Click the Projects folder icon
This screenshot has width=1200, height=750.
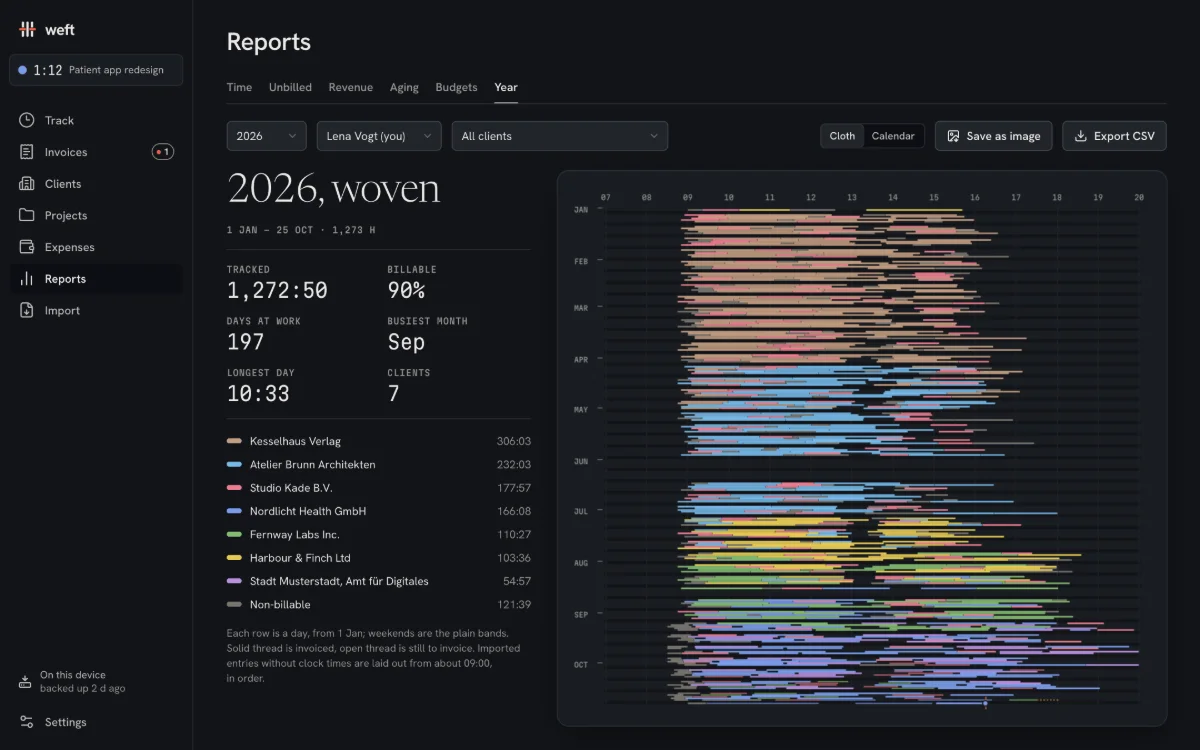[27, 215]
